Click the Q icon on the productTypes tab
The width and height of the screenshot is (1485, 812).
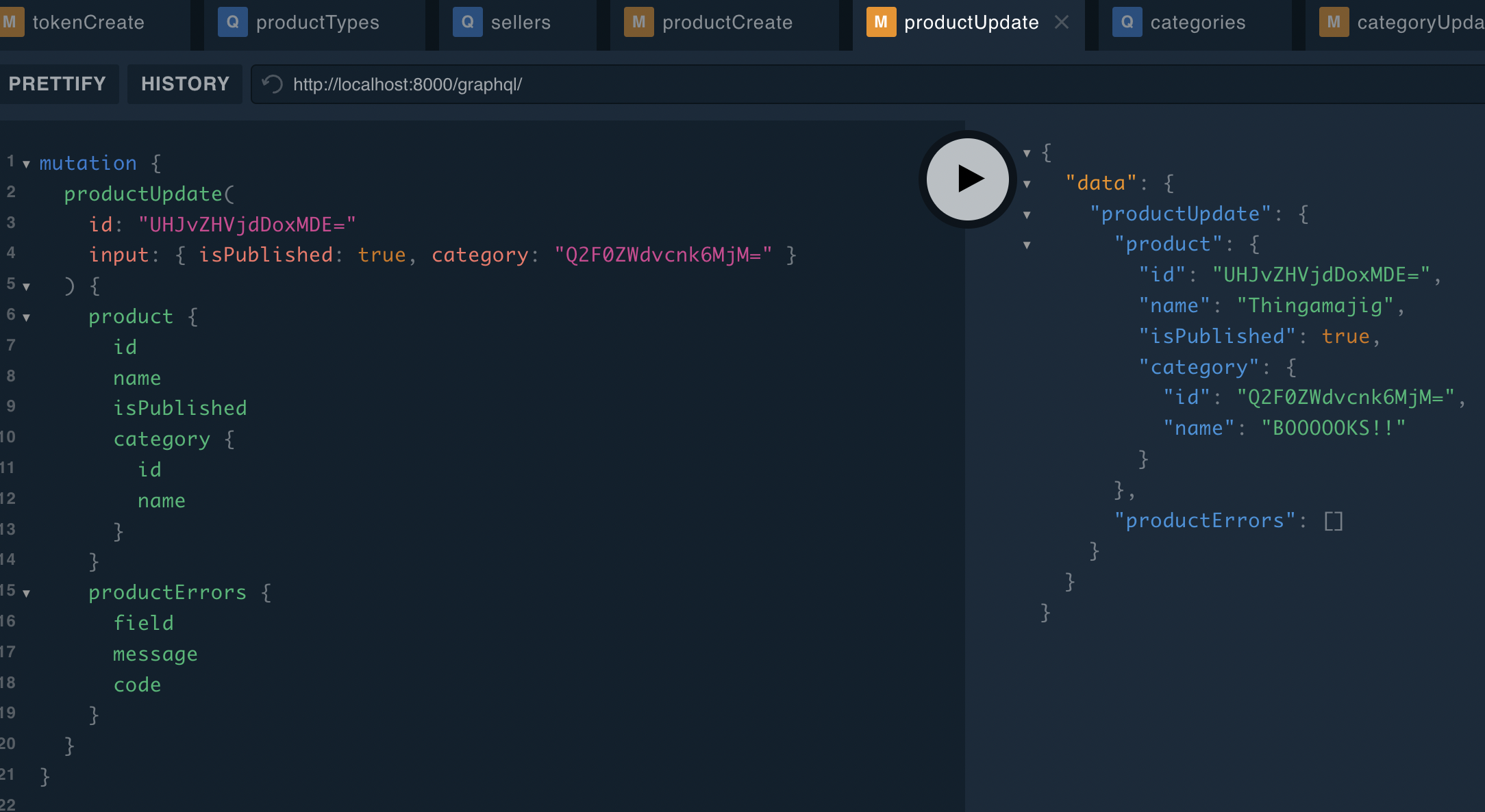point(232,23)
